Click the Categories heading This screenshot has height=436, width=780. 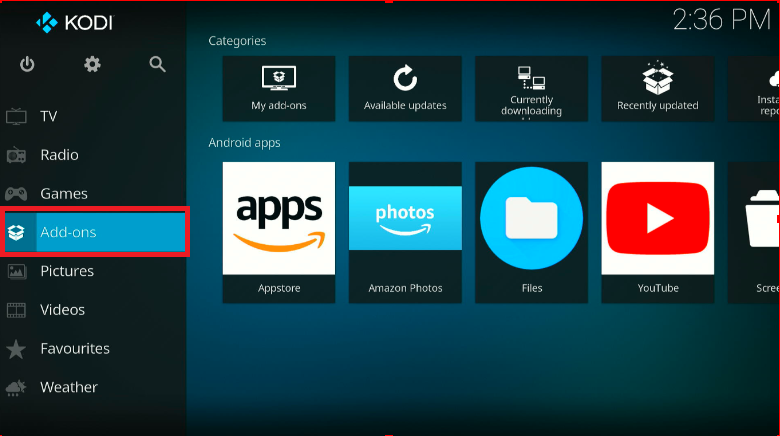tap(237, 41)
